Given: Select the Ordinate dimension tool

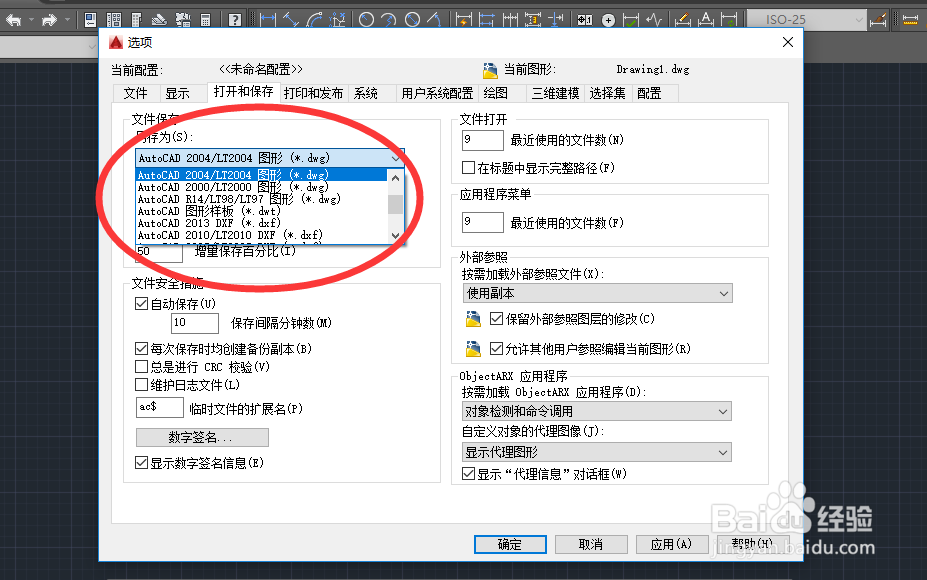Looking at the screenshot, I should click(x=337, y=19).
